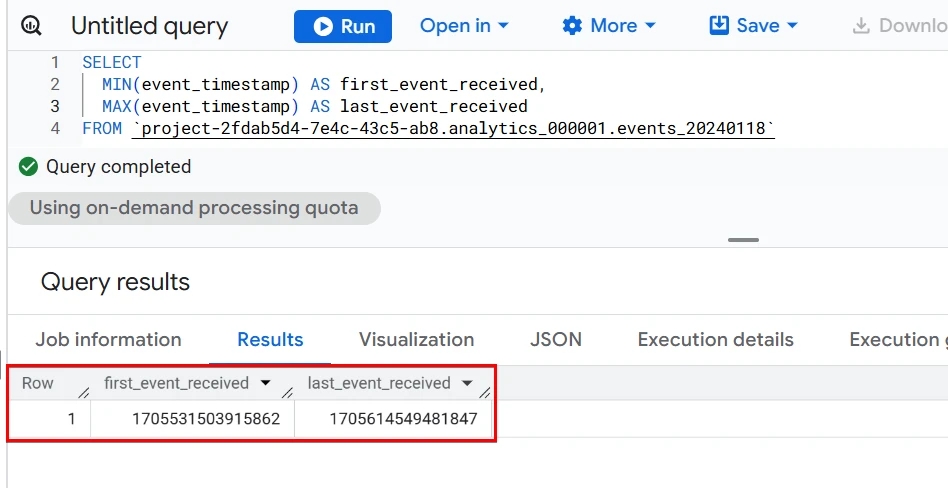Open the last_event_received column dropdown arrow
This screenshot has height=488, width=948.
[466, 383]
